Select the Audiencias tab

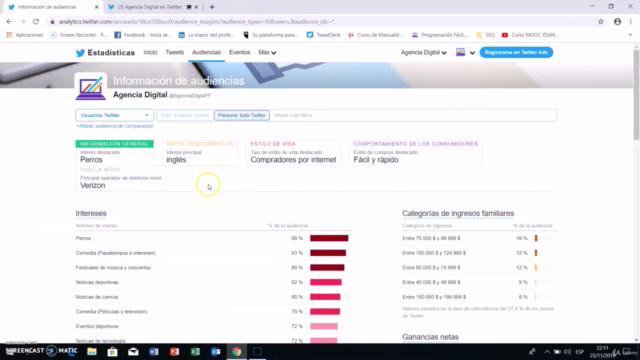pos(207,52)
